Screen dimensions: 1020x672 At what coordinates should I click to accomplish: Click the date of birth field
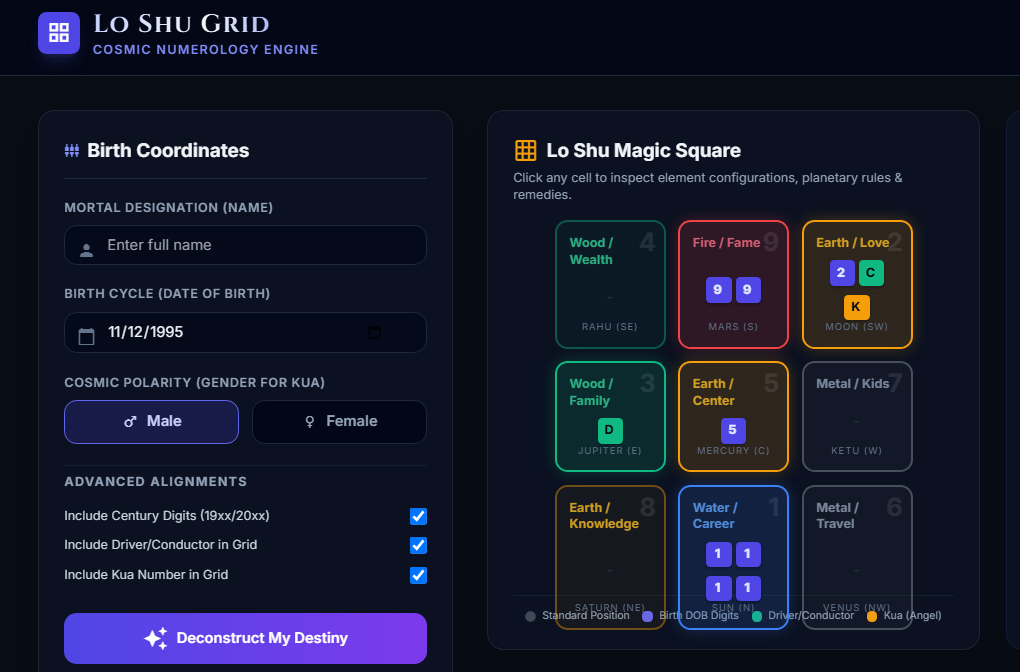coord(245,332)
